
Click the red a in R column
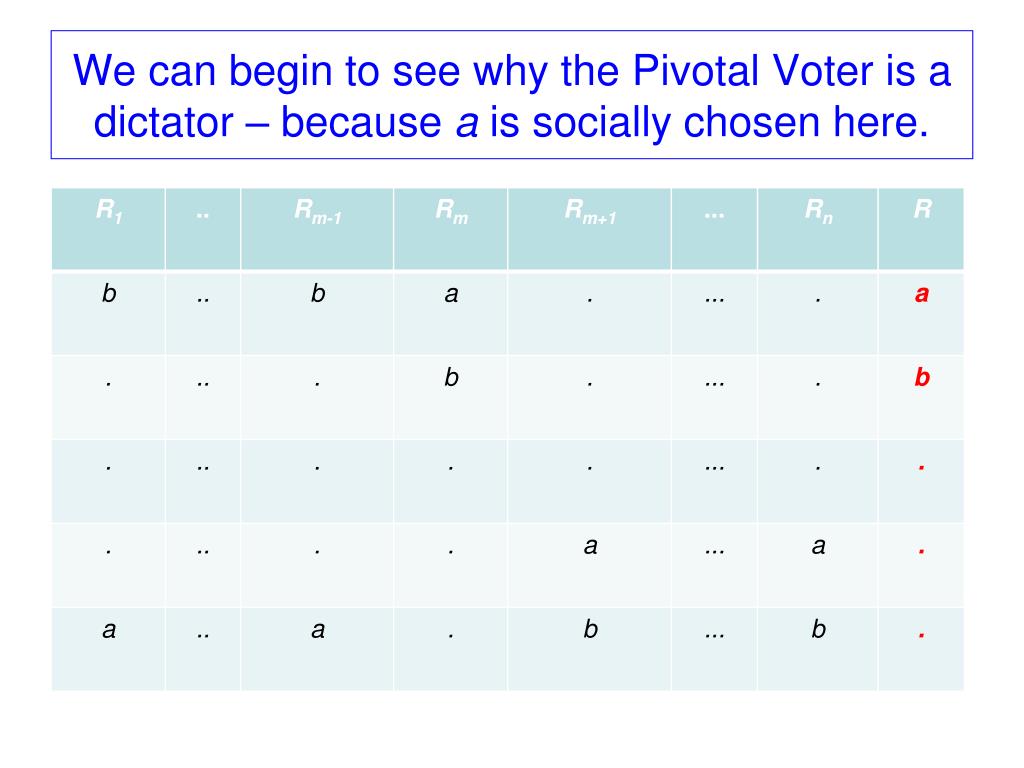921,294
